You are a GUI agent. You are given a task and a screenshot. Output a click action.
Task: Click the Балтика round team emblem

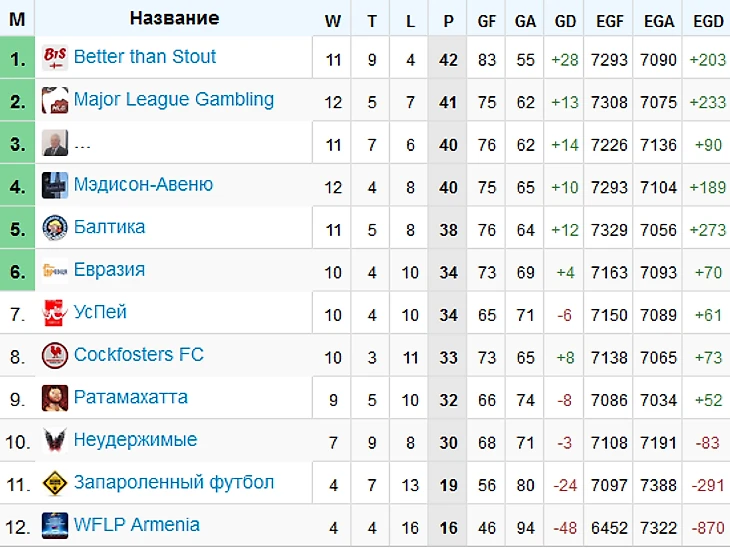point(55,228)
